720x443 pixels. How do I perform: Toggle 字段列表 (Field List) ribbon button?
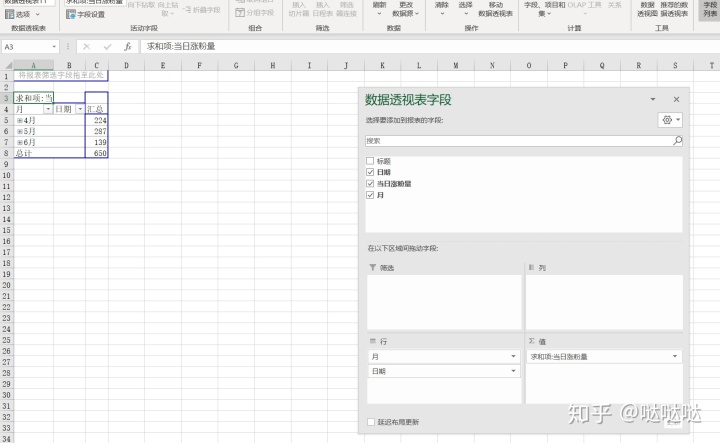coord(710,9)
